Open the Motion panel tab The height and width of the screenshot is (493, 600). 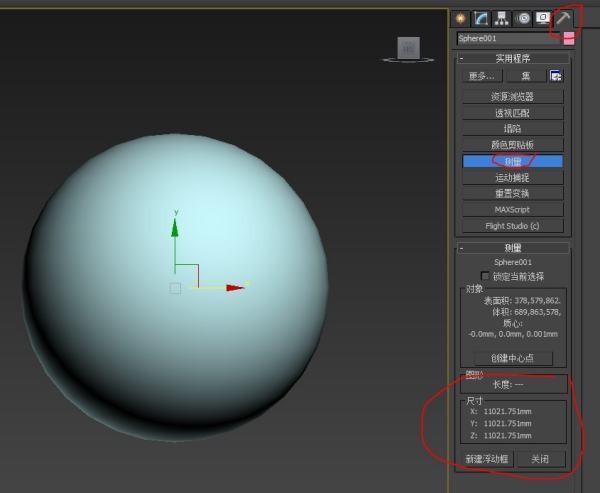[522, 18]
